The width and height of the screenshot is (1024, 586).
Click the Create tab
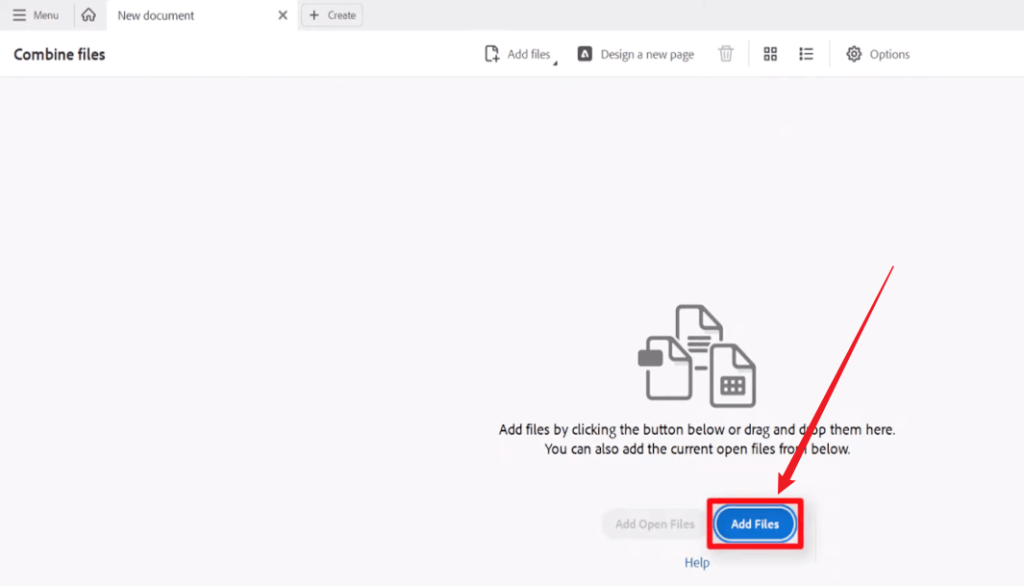click(331, 14)
